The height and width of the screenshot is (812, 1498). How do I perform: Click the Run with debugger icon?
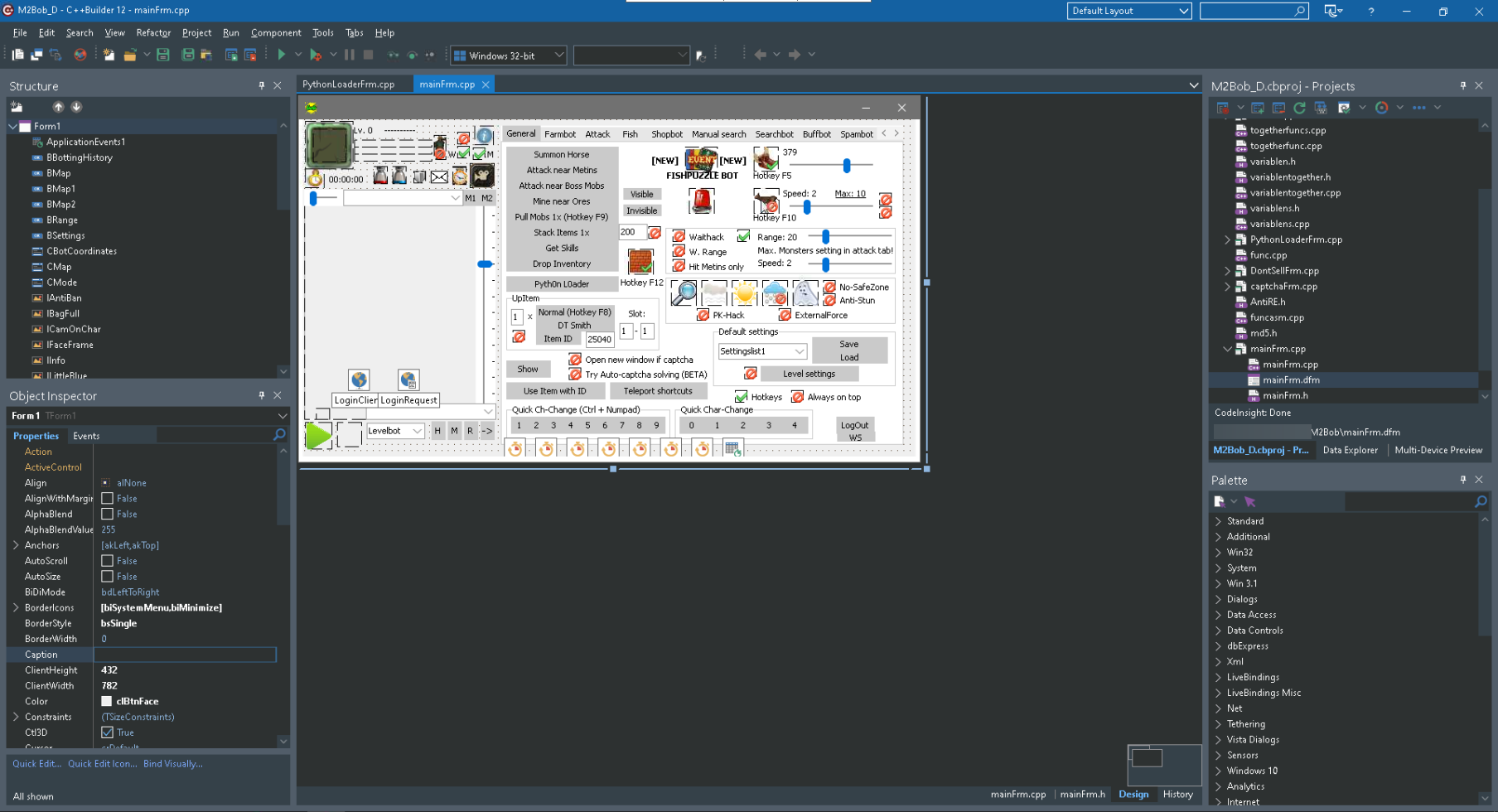click(315, 55)
